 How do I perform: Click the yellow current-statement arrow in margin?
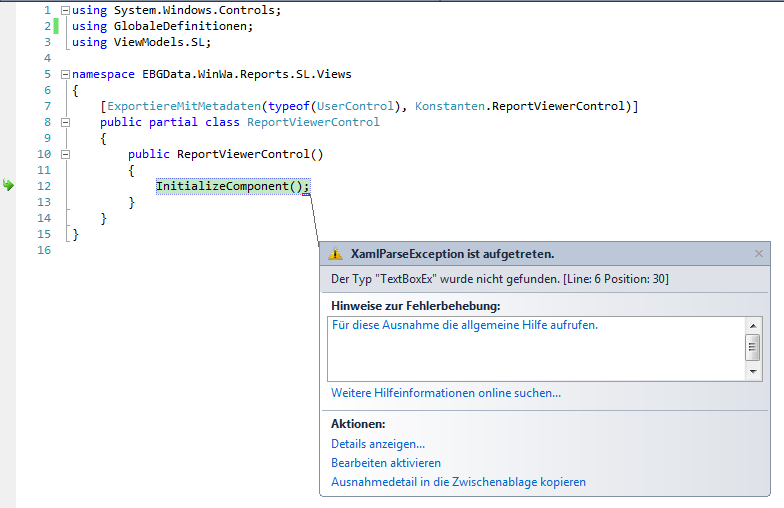click(8, 186)
